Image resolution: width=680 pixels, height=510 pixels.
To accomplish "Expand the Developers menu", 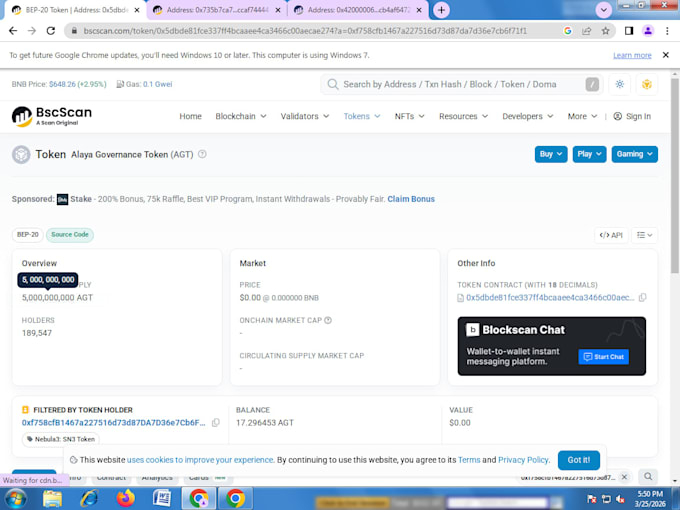I will point(527,116).
